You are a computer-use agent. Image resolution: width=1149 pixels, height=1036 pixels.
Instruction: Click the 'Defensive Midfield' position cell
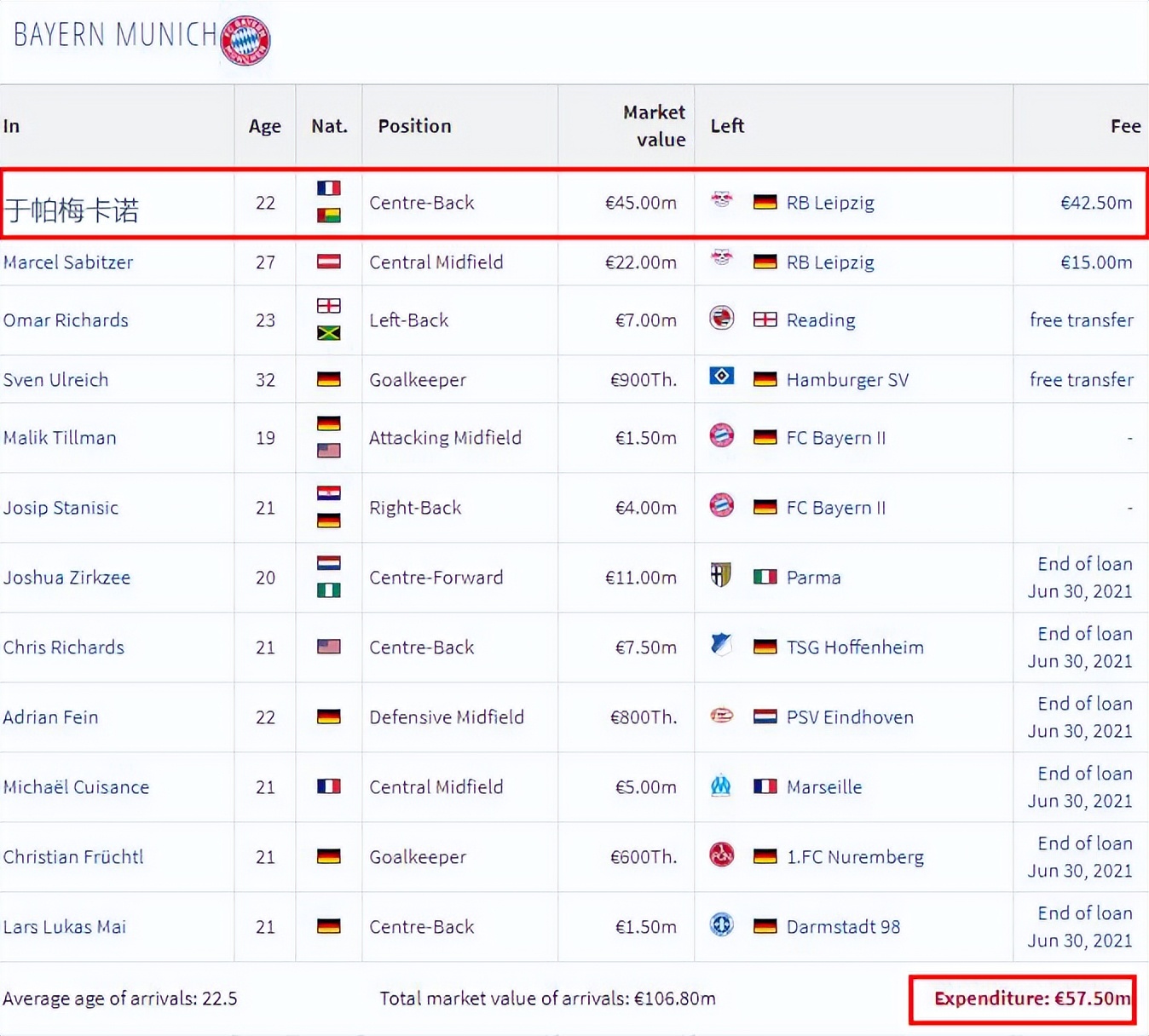tap(447, 717)
